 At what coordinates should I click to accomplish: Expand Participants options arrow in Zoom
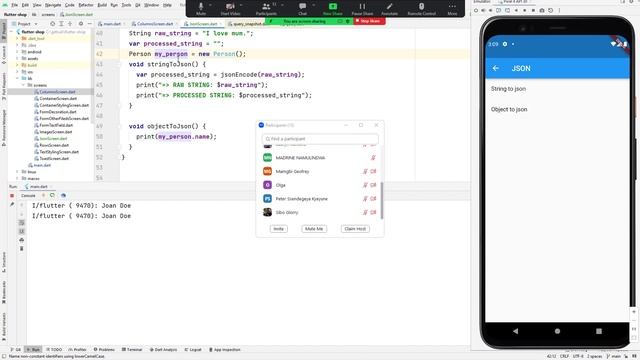(282, 5)
